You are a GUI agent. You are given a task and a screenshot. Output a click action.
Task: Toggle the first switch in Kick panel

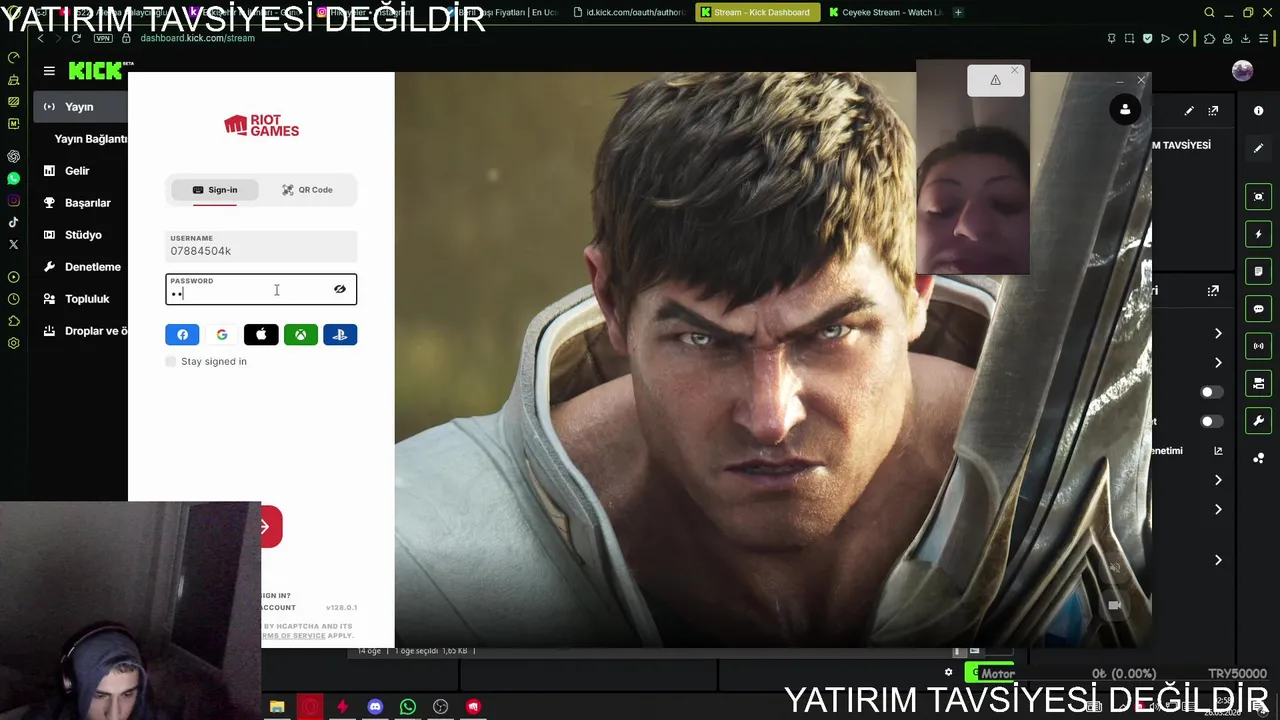pyautogui.click(x=1211, y=392)
